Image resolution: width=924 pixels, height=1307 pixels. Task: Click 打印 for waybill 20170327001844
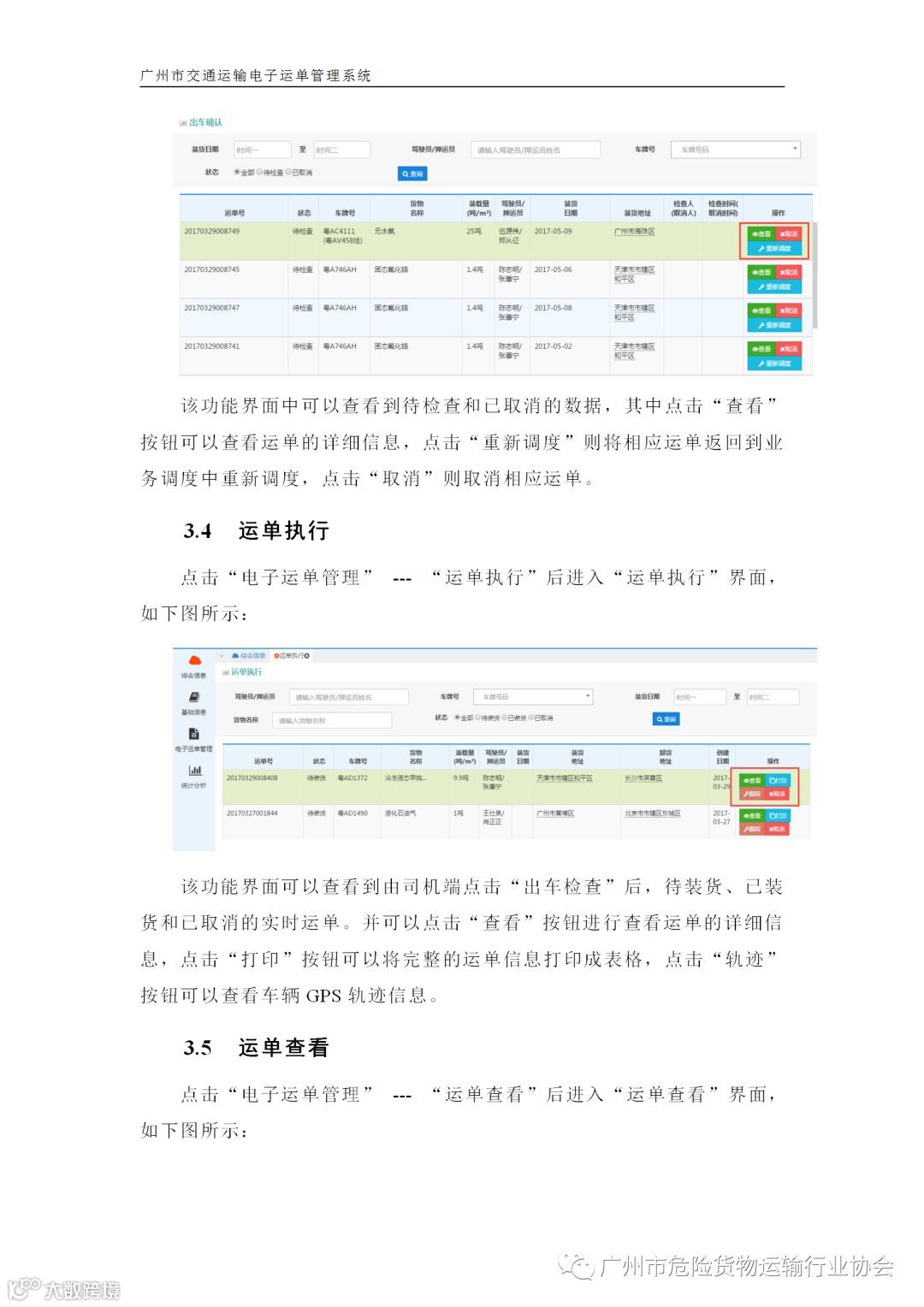778,815
